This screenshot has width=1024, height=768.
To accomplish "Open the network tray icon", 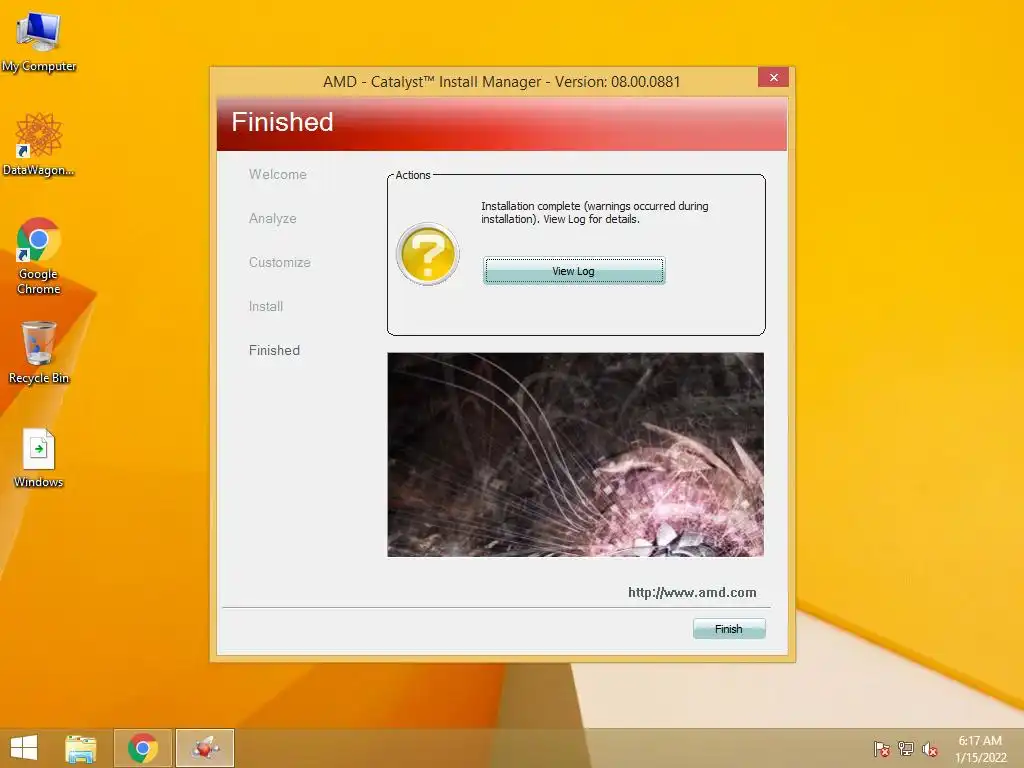I will tap(906, 748).
